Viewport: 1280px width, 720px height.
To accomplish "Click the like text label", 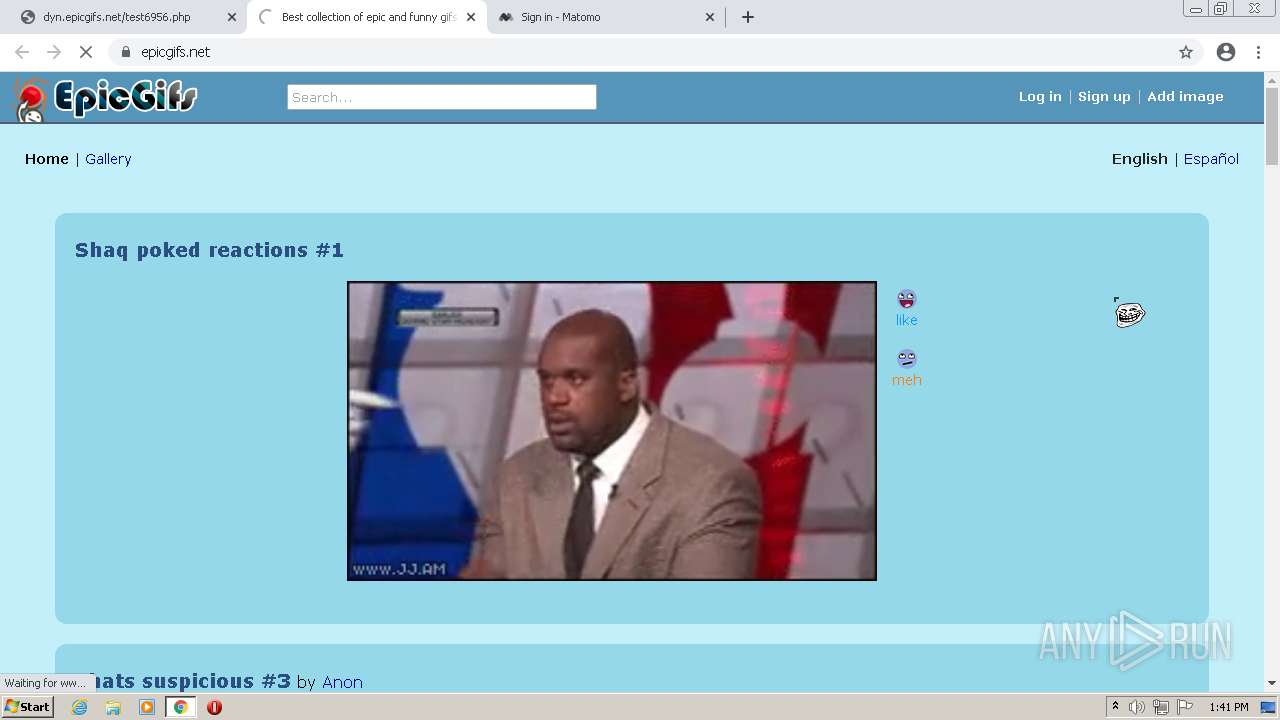I will click(x=906, y=320).
